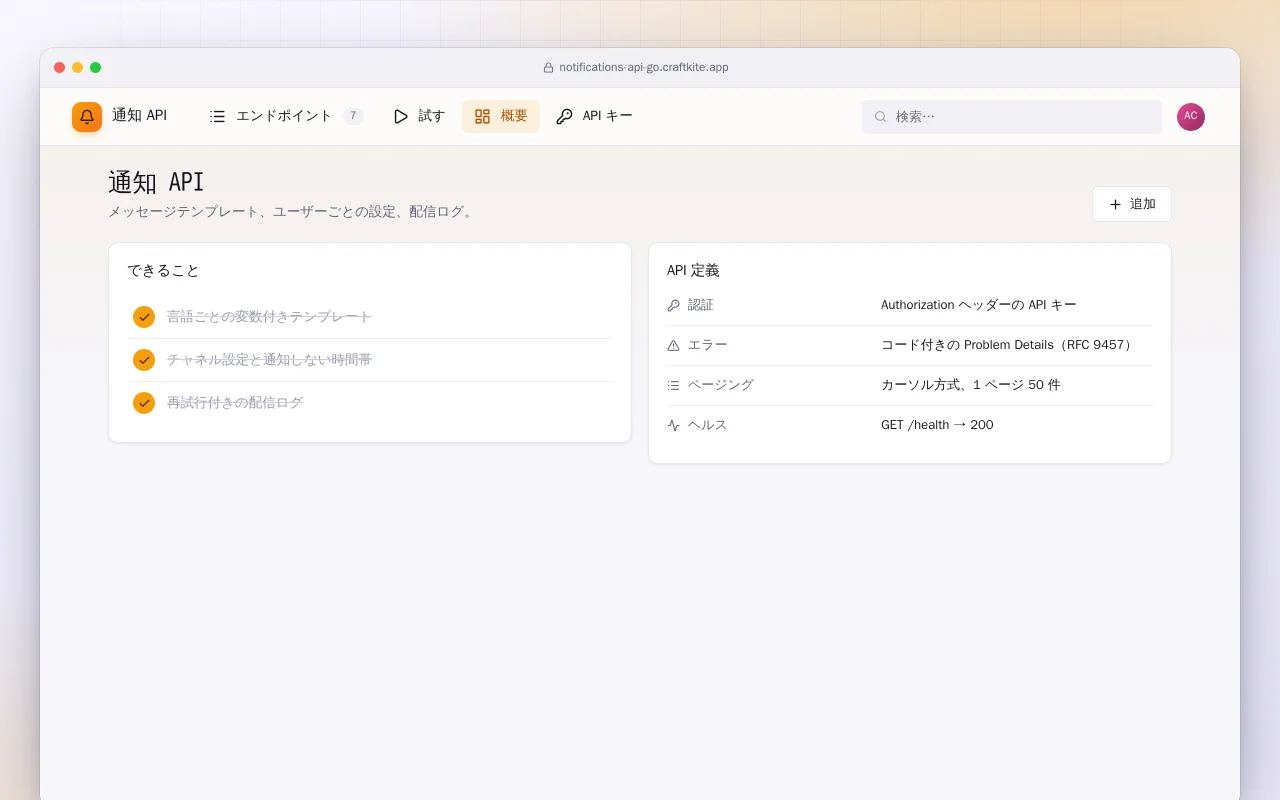This screenshot has height=800, width=1280.
Task: Uncheck チャネル設定と通知しない時間帯 item
Action: [x=144, y=360]
